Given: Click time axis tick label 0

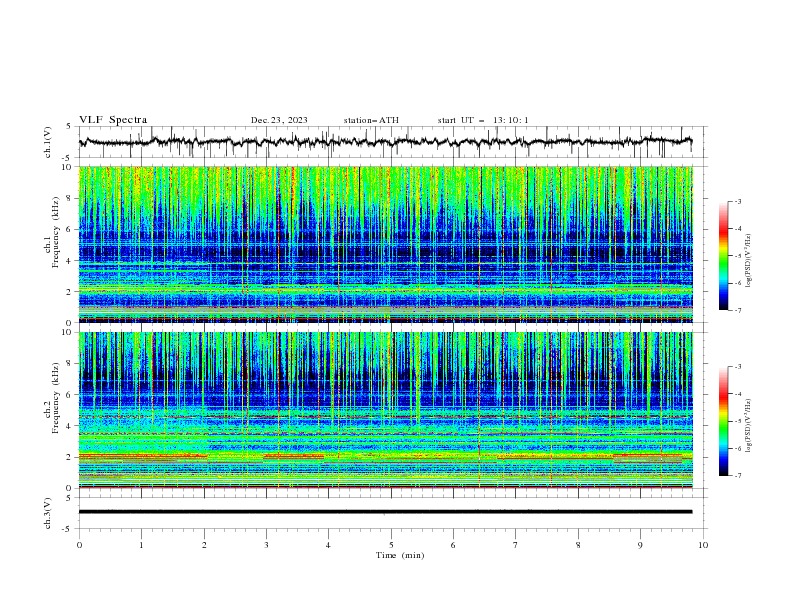Looking at the screenshot, I should [x=79, y=545].
